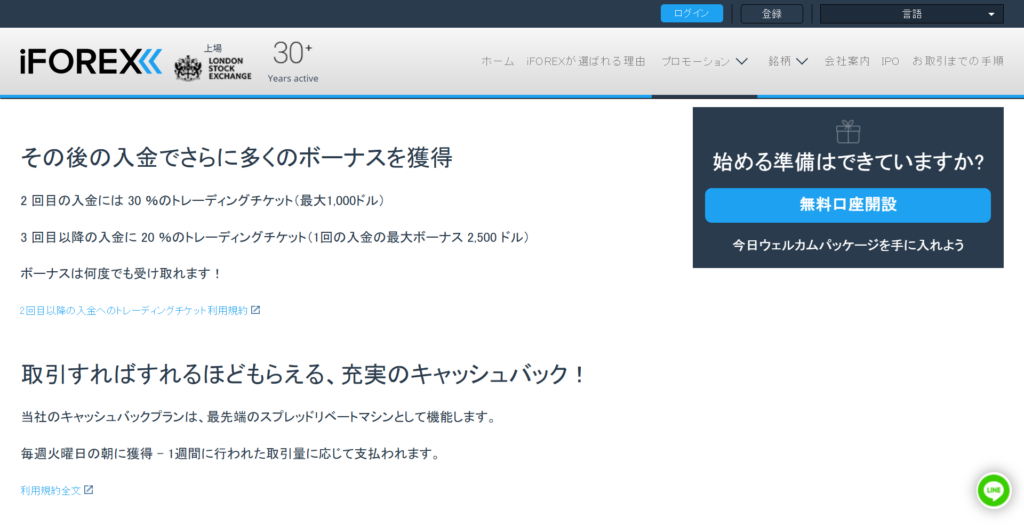
Task: Click the 無料口座開設 button
Action: [848, 205]
